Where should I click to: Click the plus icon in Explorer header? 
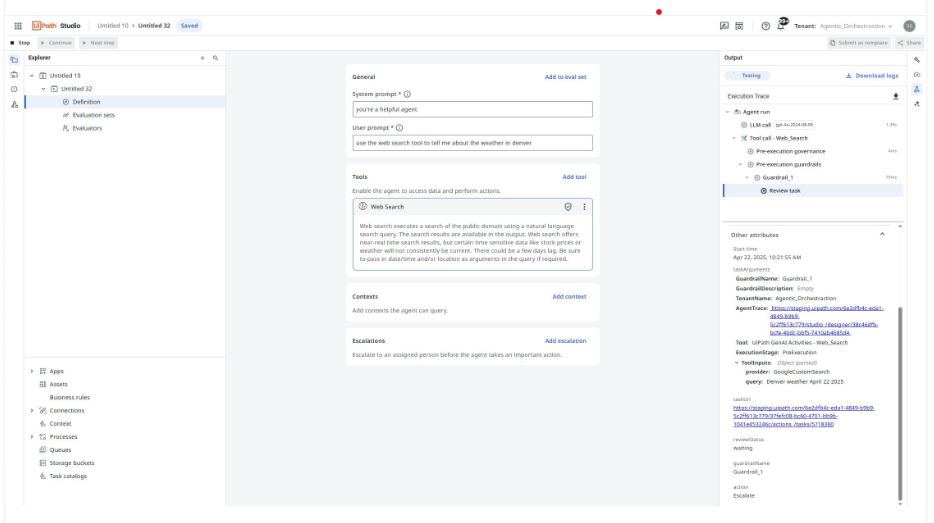pos(203,58)
